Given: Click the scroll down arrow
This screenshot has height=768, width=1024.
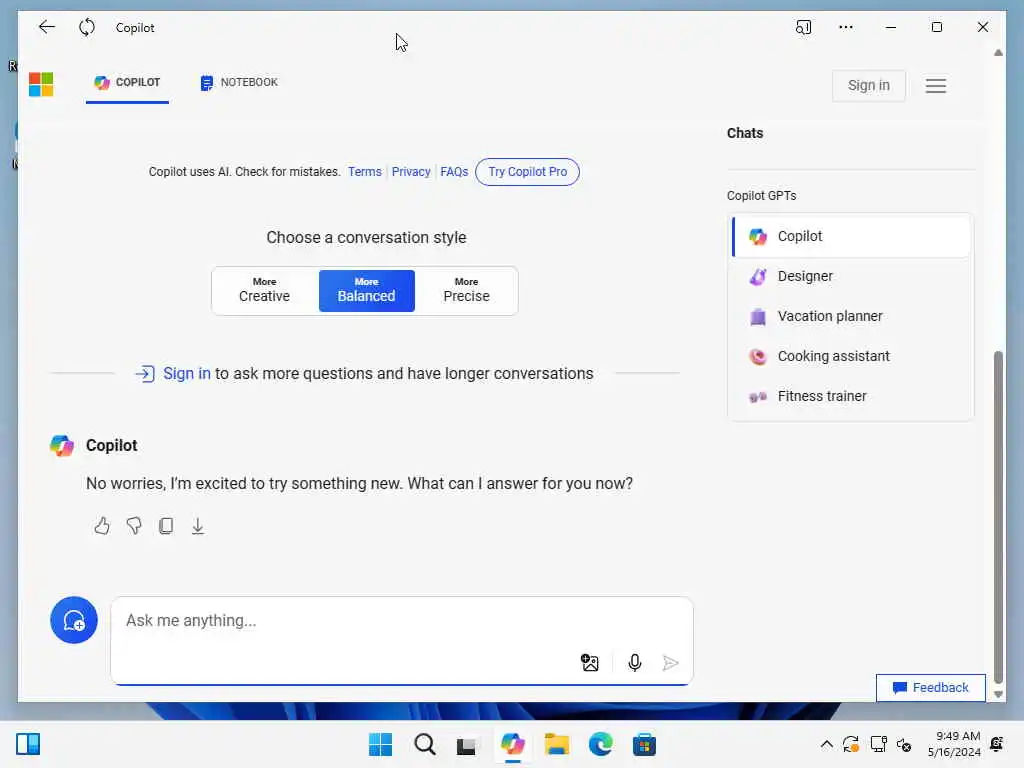Looking at the screenshot, I should point(998,694).
